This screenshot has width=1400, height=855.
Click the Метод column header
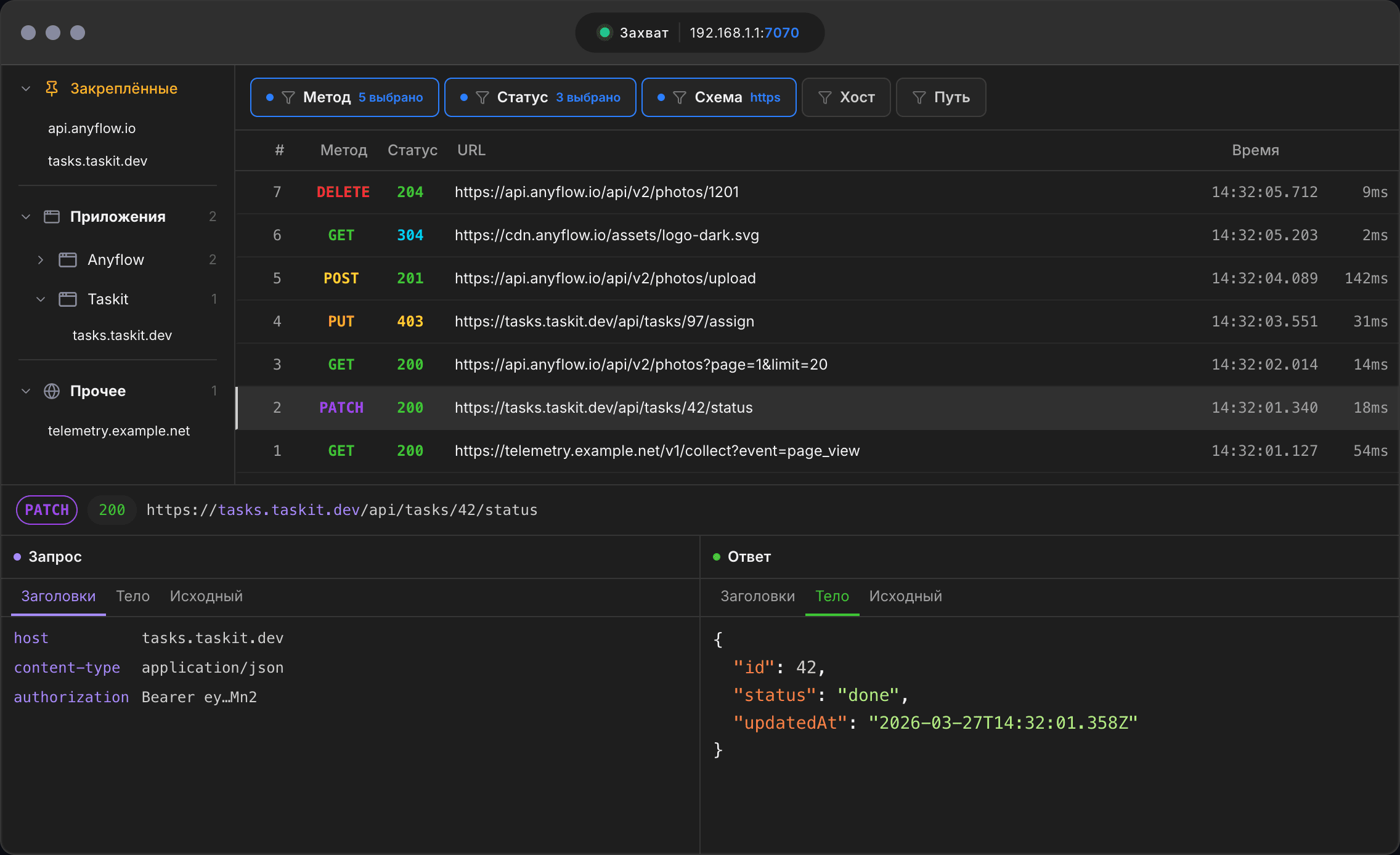pos(344,150)
